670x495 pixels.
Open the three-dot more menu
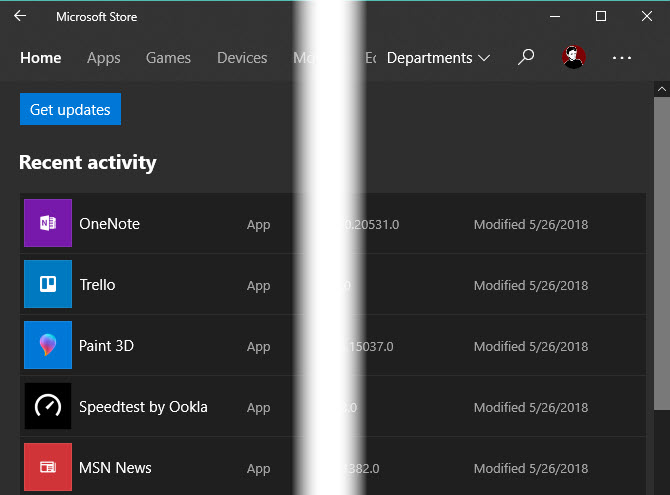click(x=622, y=58)
